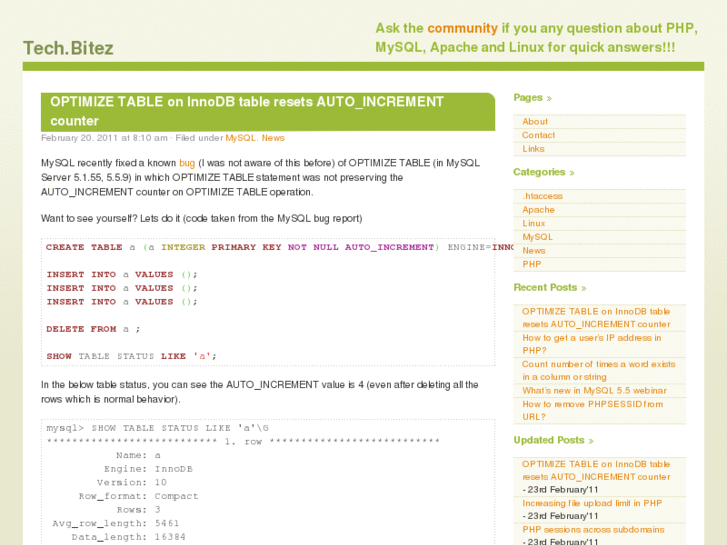Select the PHP category in sidebar
Image resolution: width=727 pixels, height=545 pixels.
pyautogui.click(x=531, y=264)
